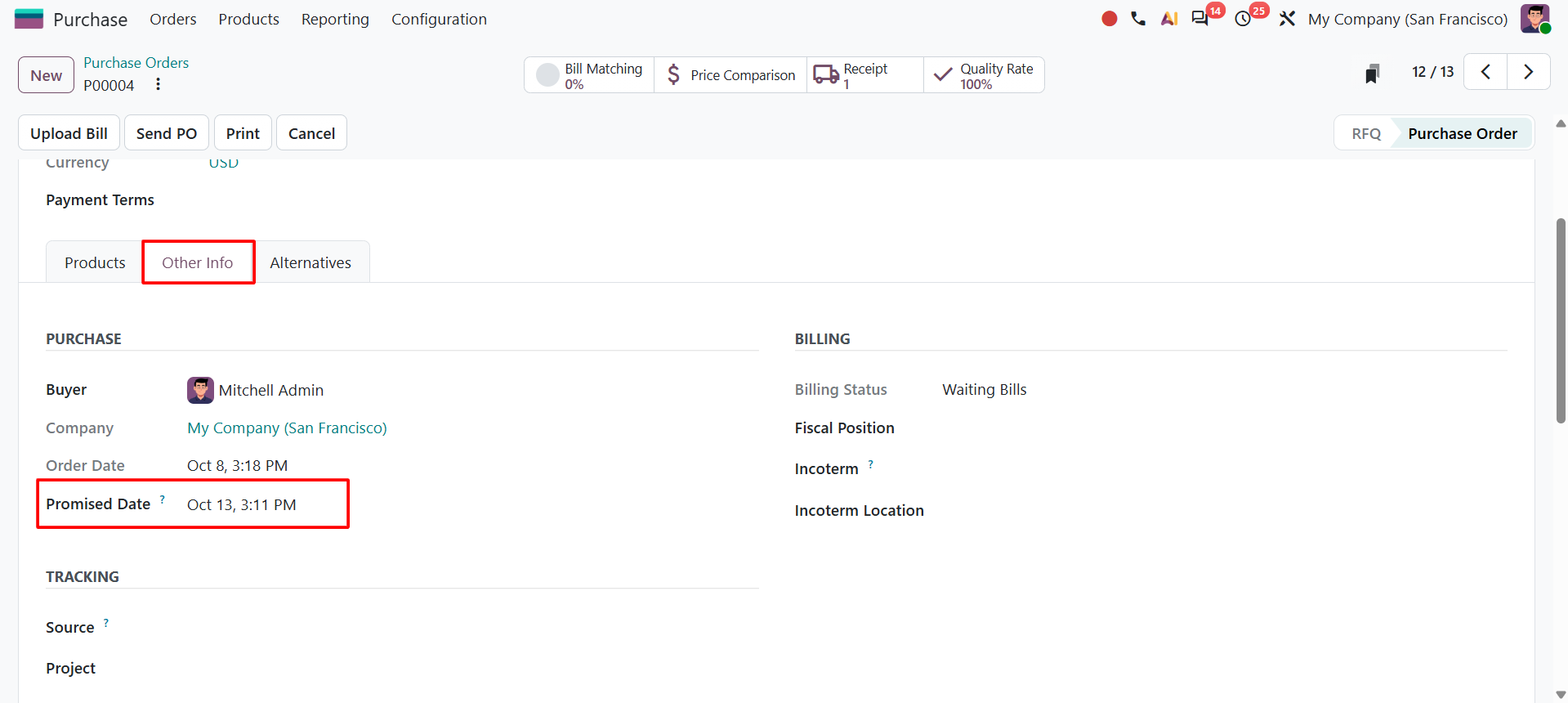Open the Bill Matching 0% stat button
The width and height of the screenshot is (1568, 703).
(589, 75)
